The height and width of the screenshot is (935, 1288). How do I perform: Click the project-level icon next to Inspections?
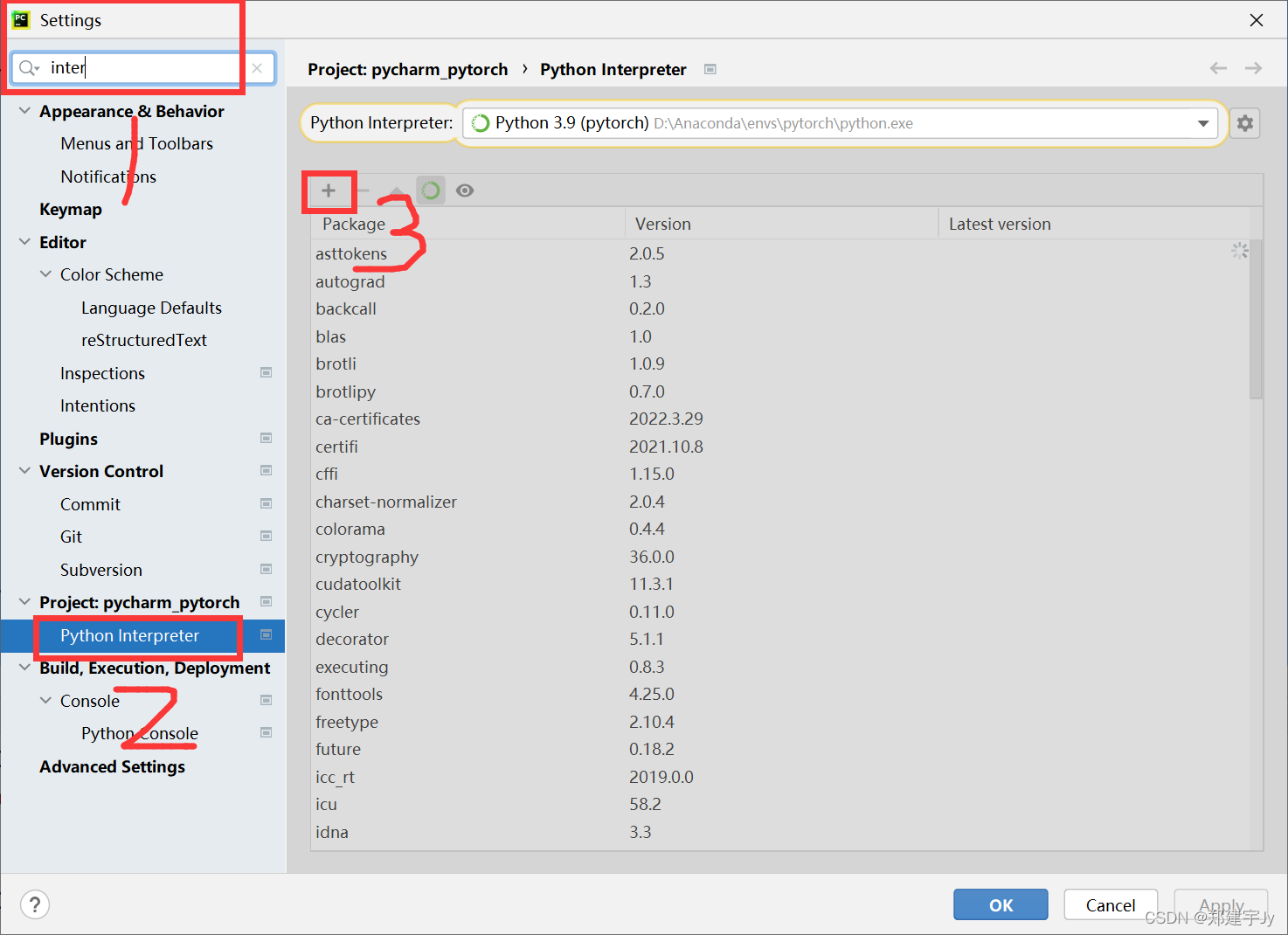(267, 372)
